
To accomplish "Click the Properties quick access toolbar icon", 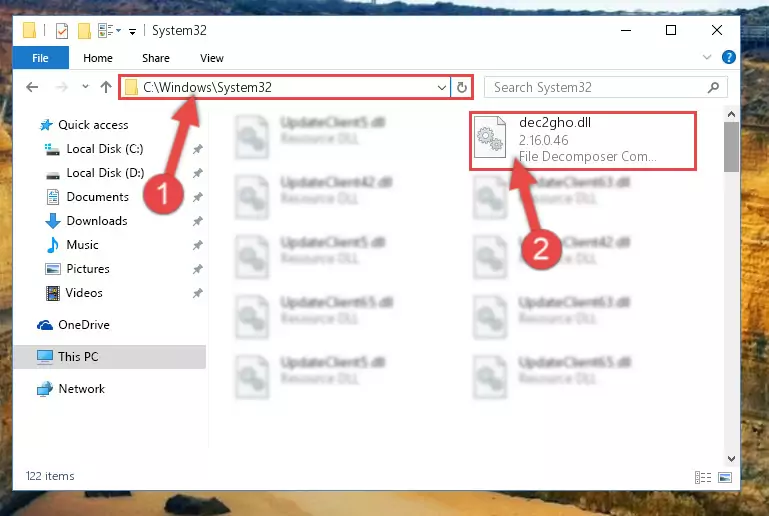I will 62,31.
